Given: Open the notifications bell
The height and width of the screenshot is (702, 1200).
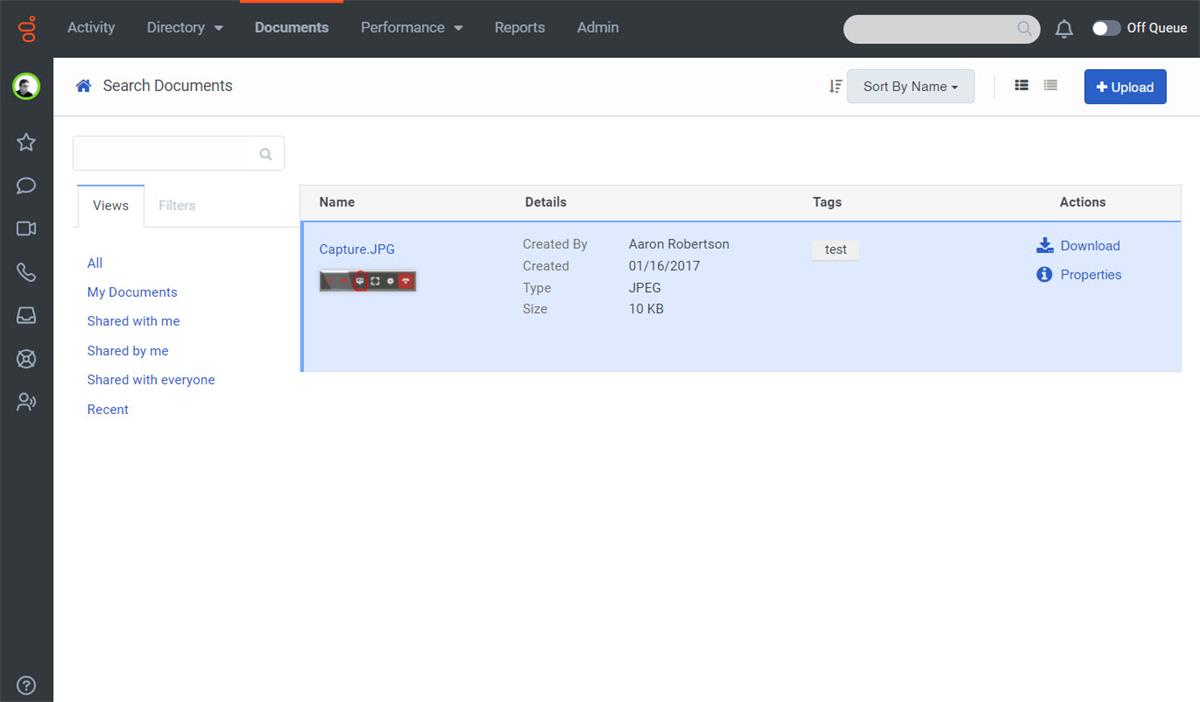Looking at the screenshot, I should [1063, 28].
